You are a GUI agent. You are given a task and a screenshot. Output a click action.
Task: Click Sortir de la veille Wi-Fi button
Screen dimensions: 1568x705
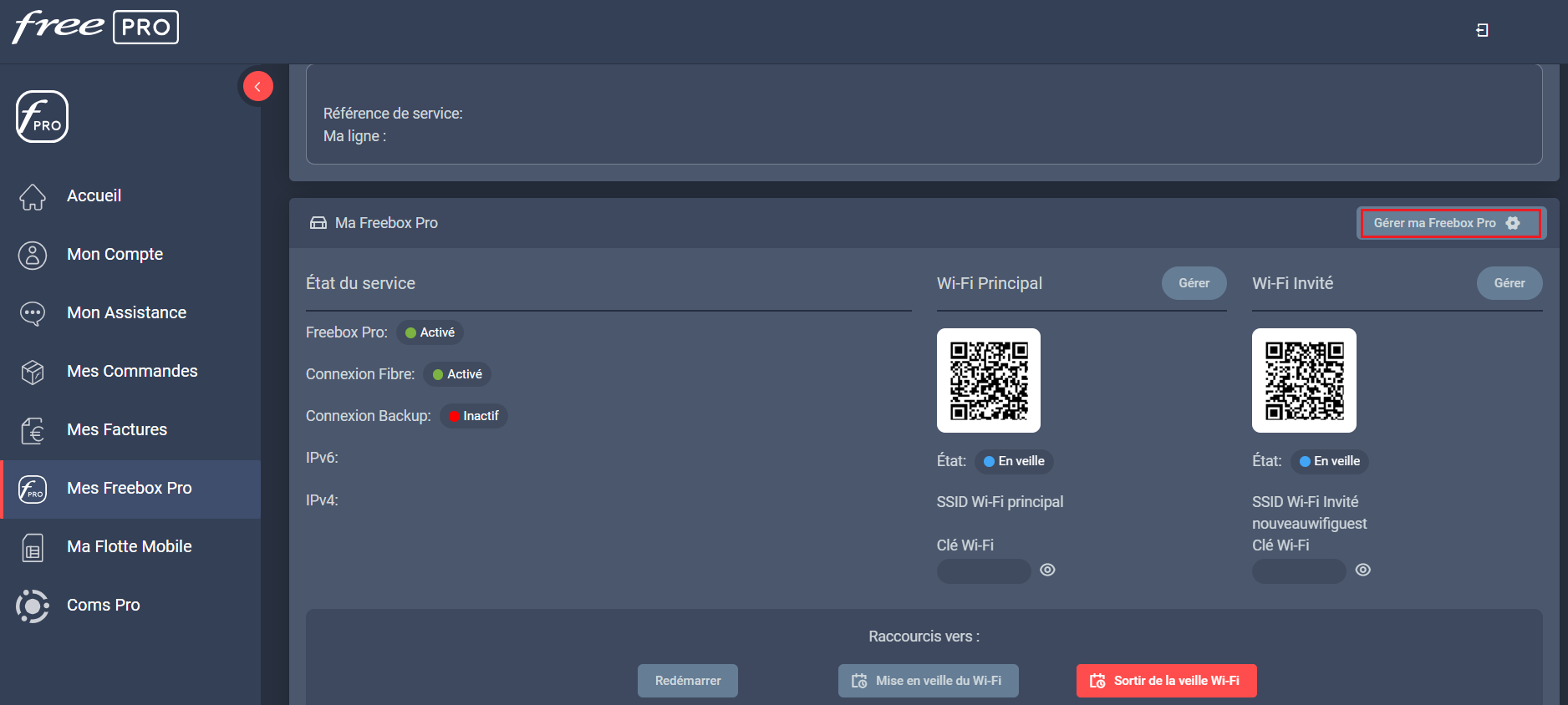click(x=1166, y=681)
